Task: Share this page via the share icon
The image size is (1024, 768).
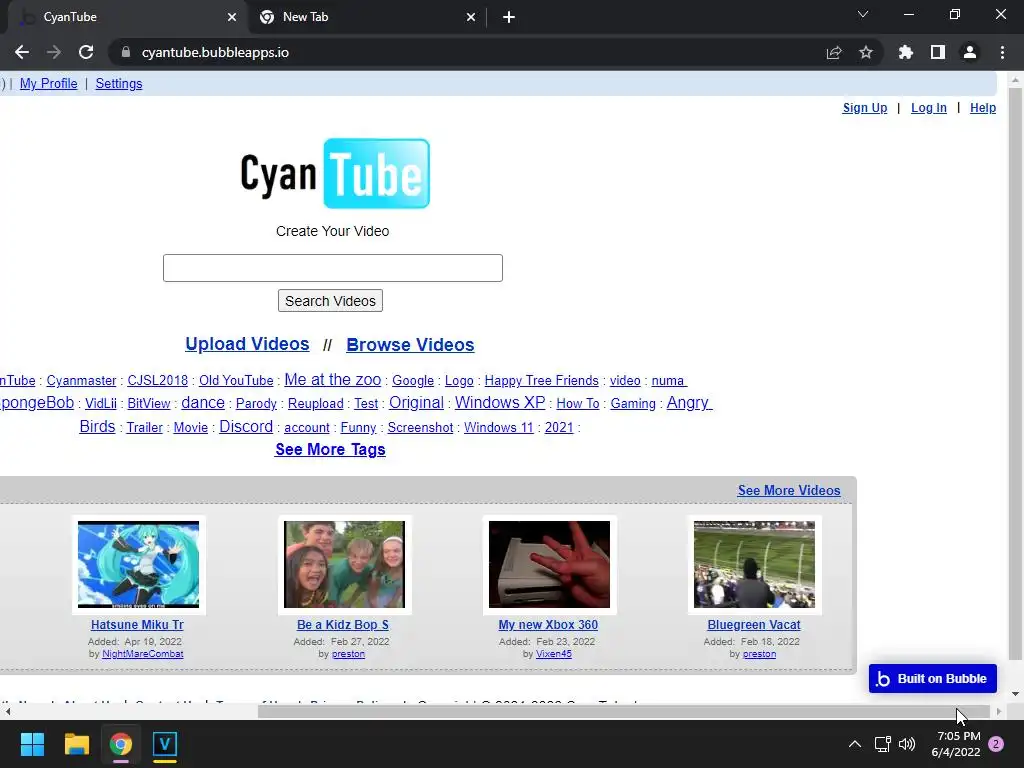Action: click(x=834, y=52)
